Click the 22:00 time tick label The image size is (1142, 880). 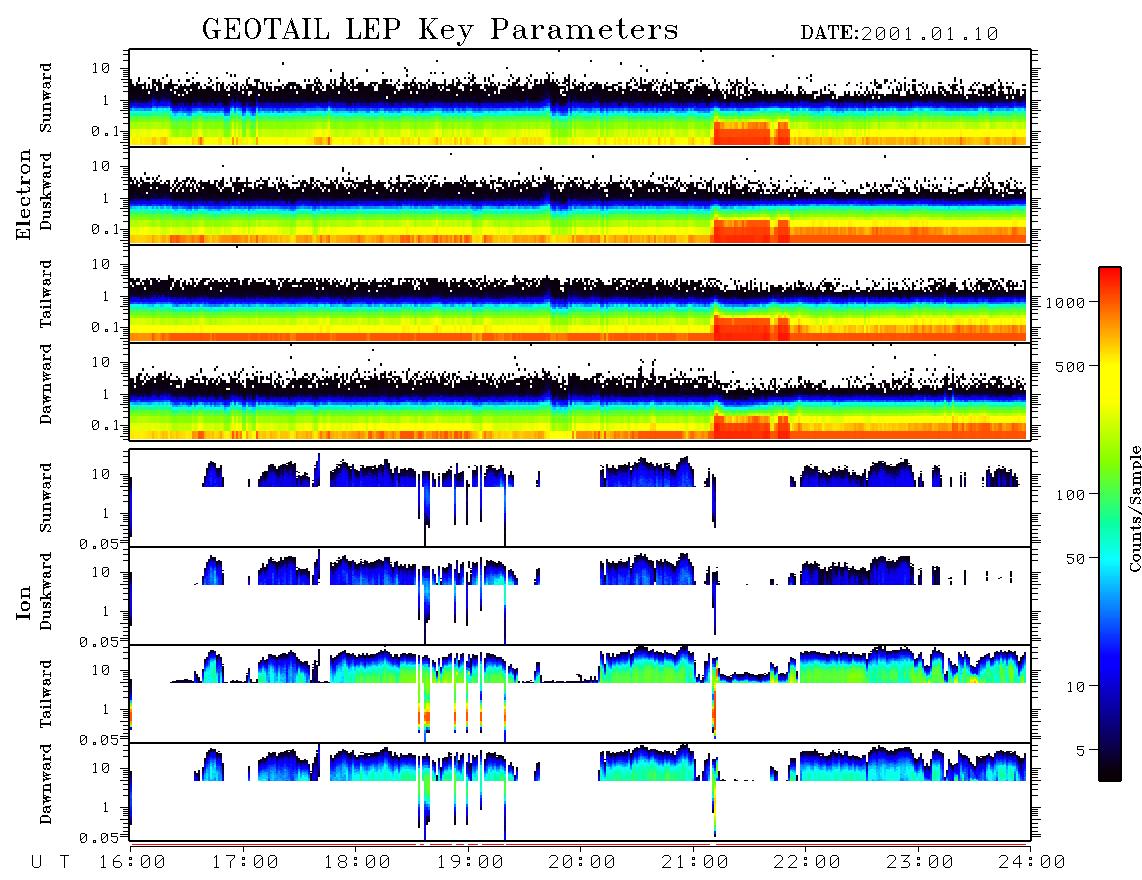tap(807, 862)
